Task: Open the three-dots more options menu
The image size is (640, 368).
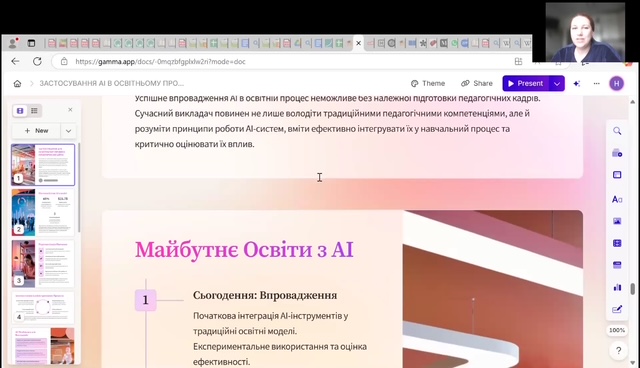Action: (x=596, y=83)
